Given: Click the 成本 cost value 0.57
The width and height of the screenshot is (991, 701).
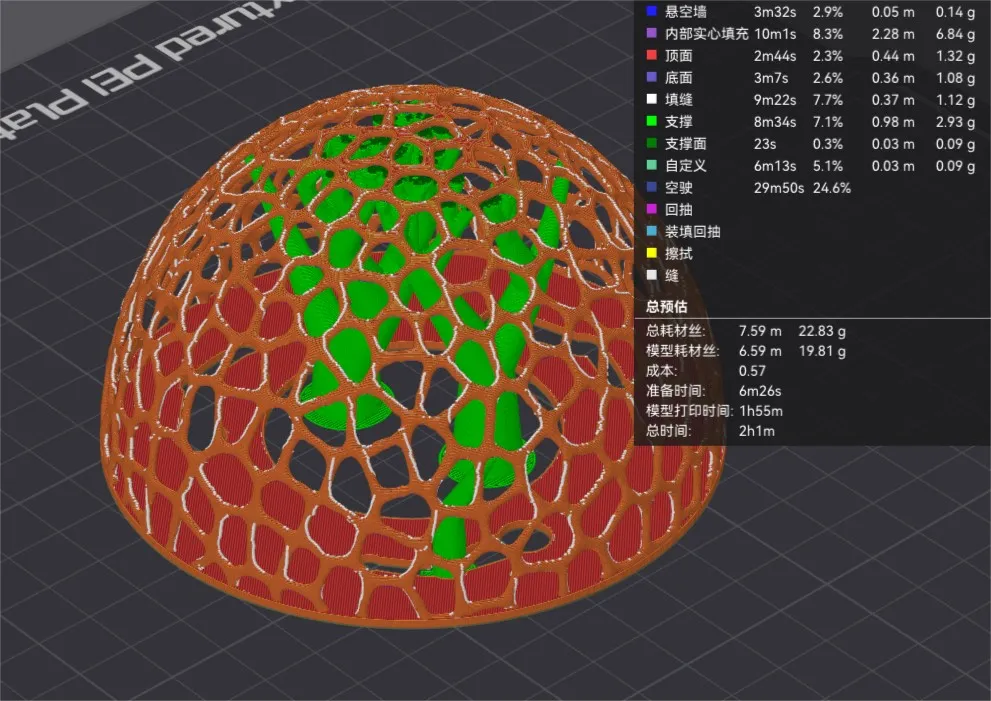Looking at the screenshot, I should tap(752, 371).
